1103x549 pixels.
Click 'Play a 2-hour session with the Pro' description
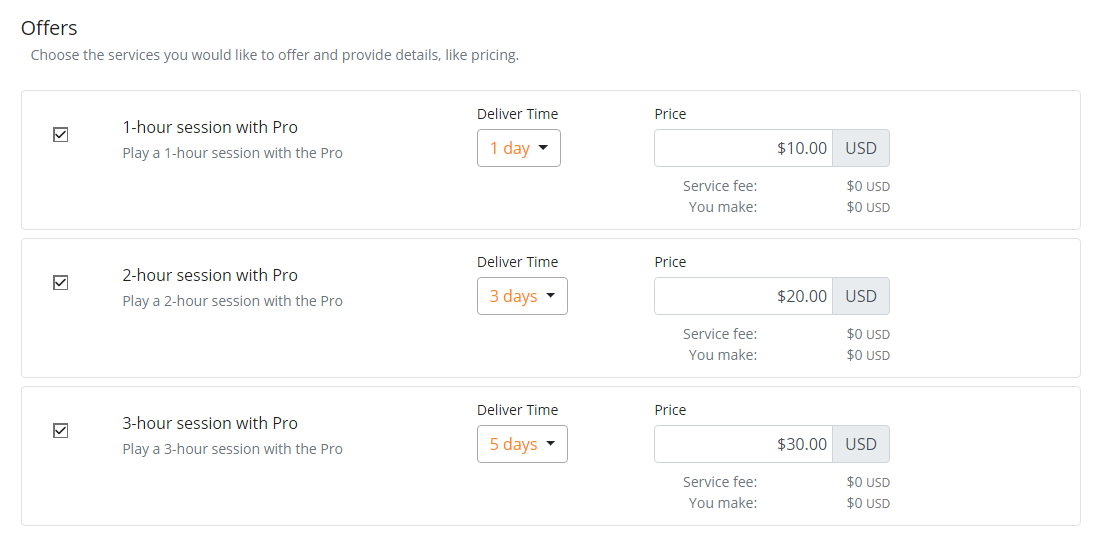click(x=232, y=301)
